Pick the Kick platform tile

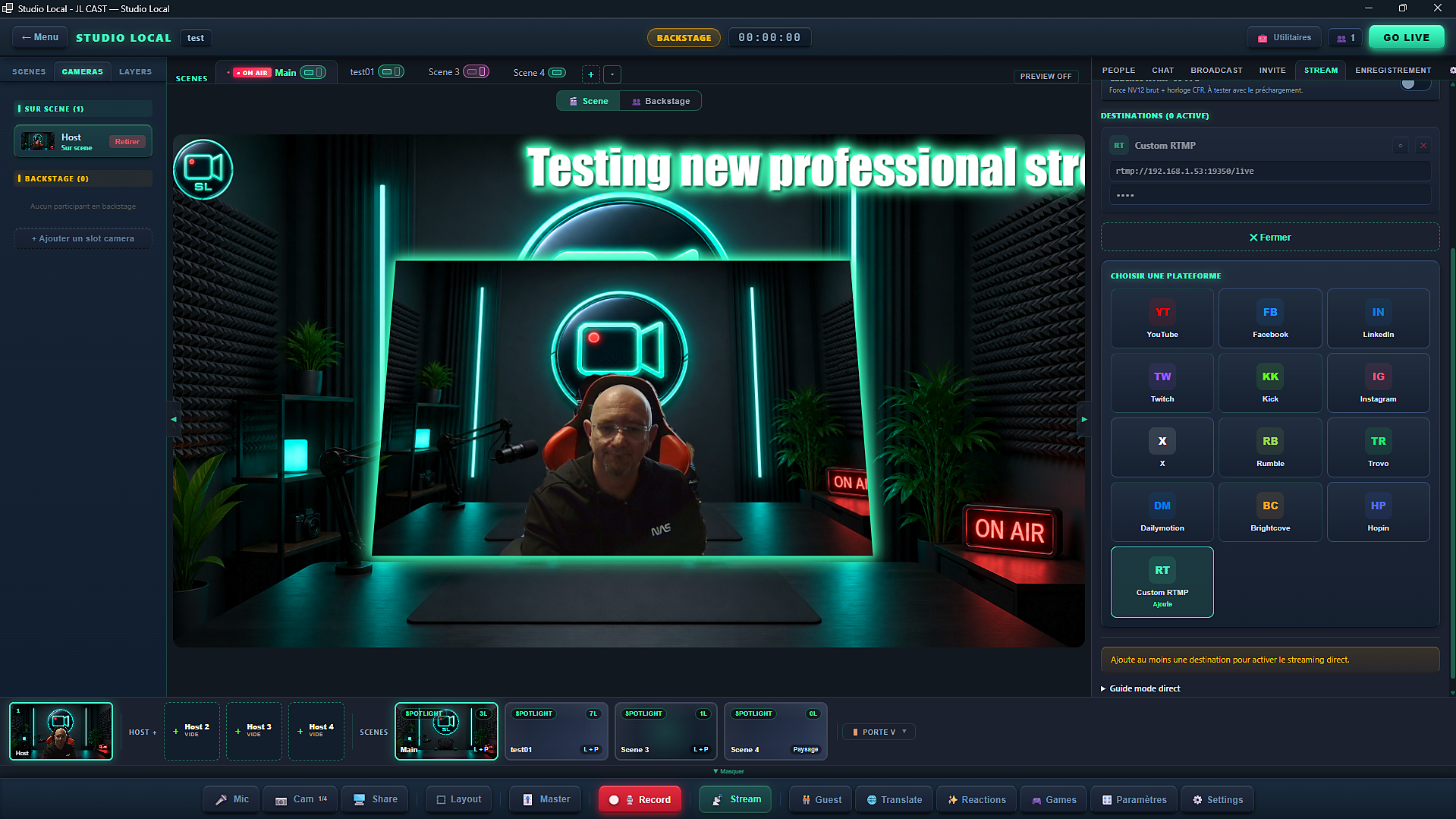coord(1269,383)
